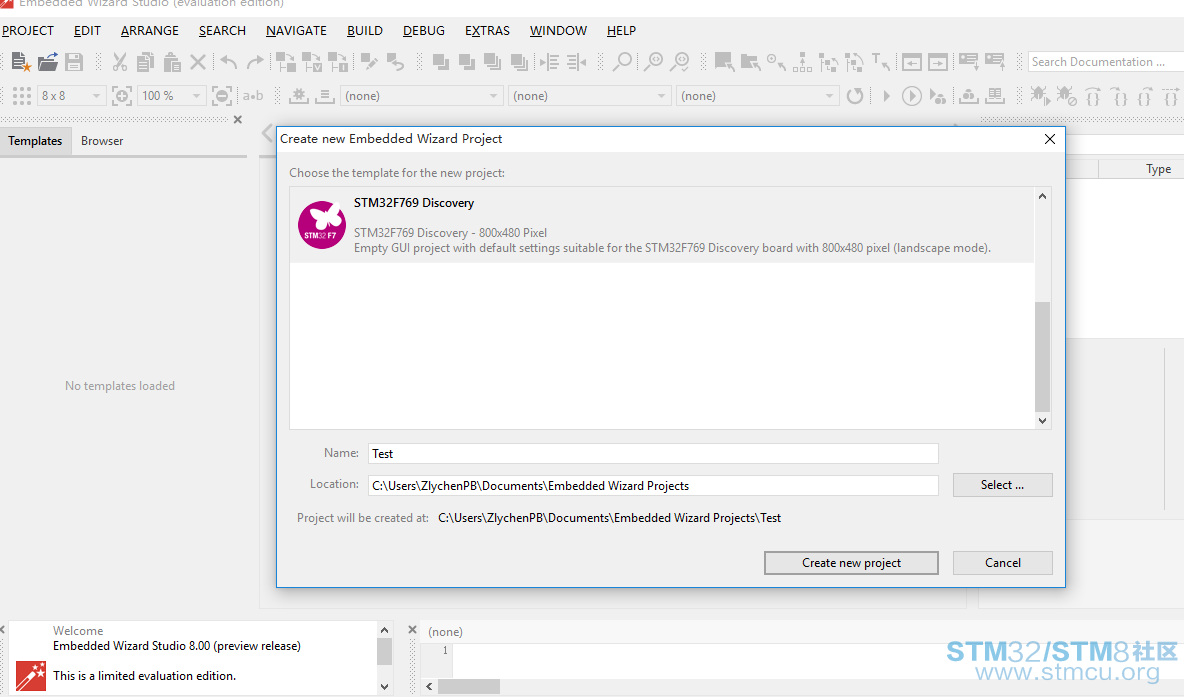The height and width of the screenshot is (697, 1184).
Task: Click the bug with play debug icon
Action: click(x=1040, y=96)
